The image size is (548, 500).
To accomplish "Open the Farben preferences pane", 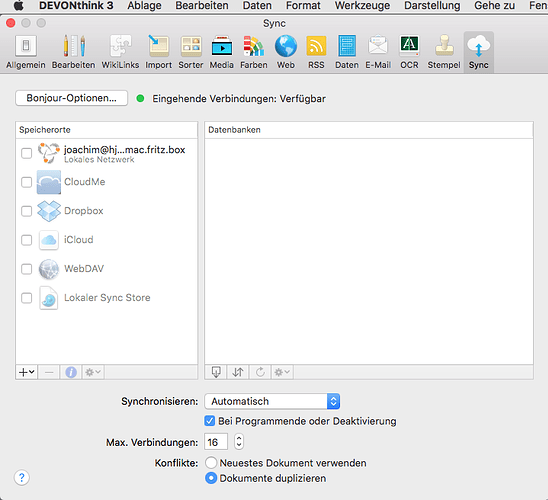I will (x=254, y=52).
